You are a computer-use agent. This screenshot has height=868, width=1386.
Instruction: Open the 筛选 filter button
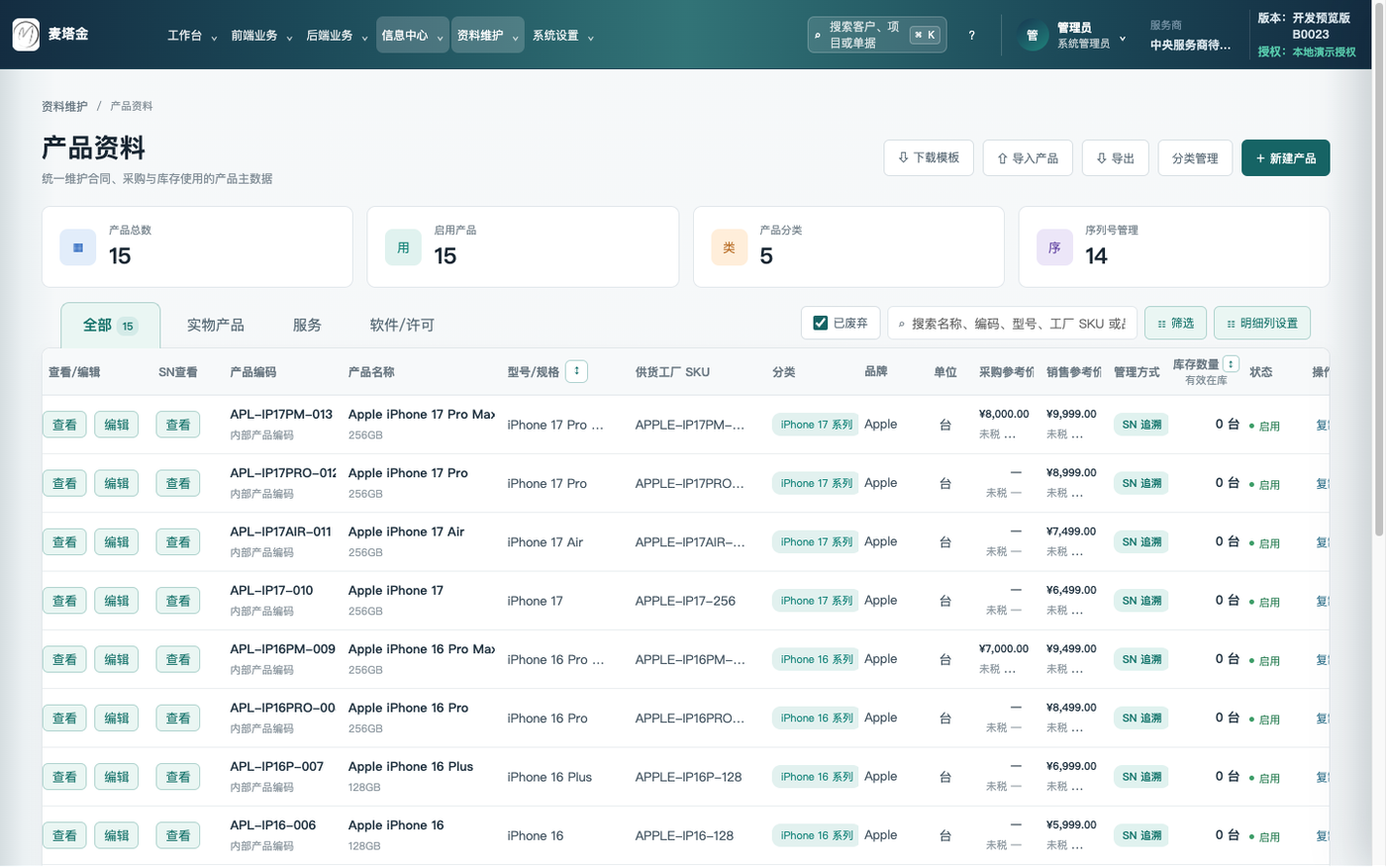pos(1175,323)
